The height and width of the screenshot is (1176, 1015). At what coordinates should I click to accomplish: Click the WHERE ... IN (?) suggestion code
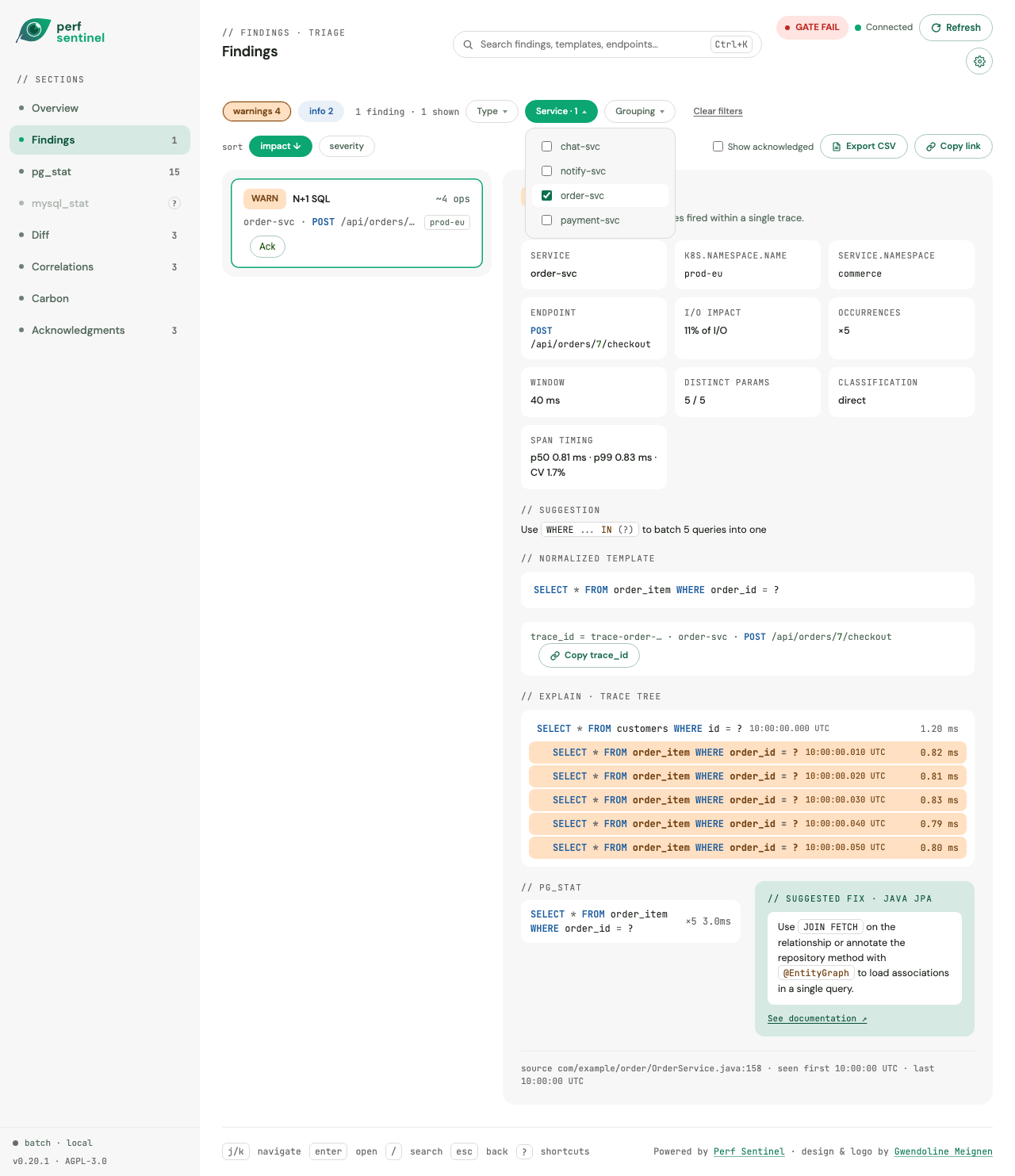click(589, 530)
